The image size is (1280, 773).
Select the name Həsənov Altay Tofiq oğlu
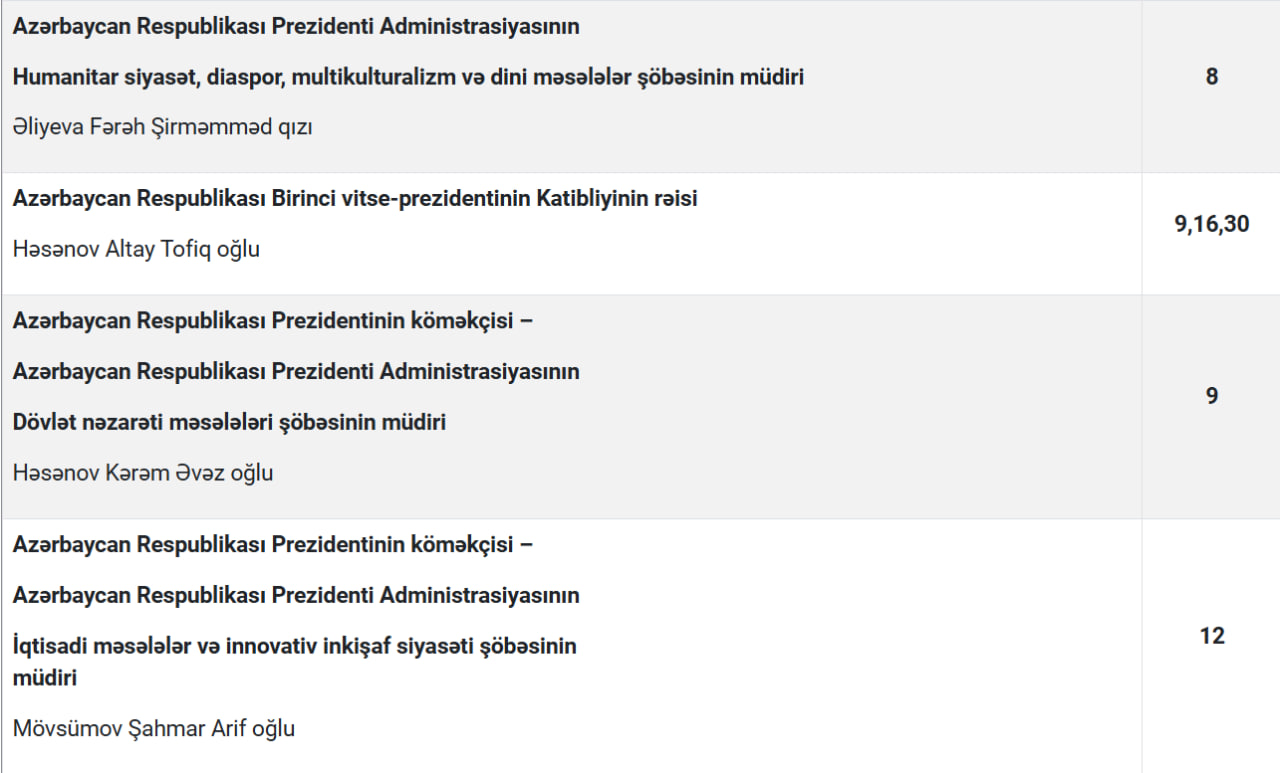coord(136,249)
